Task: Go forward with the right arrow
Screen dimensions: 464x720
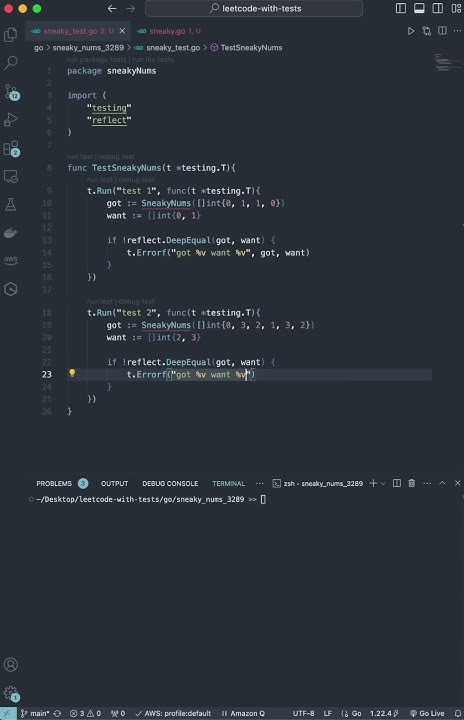Action: tap(130, 8)
